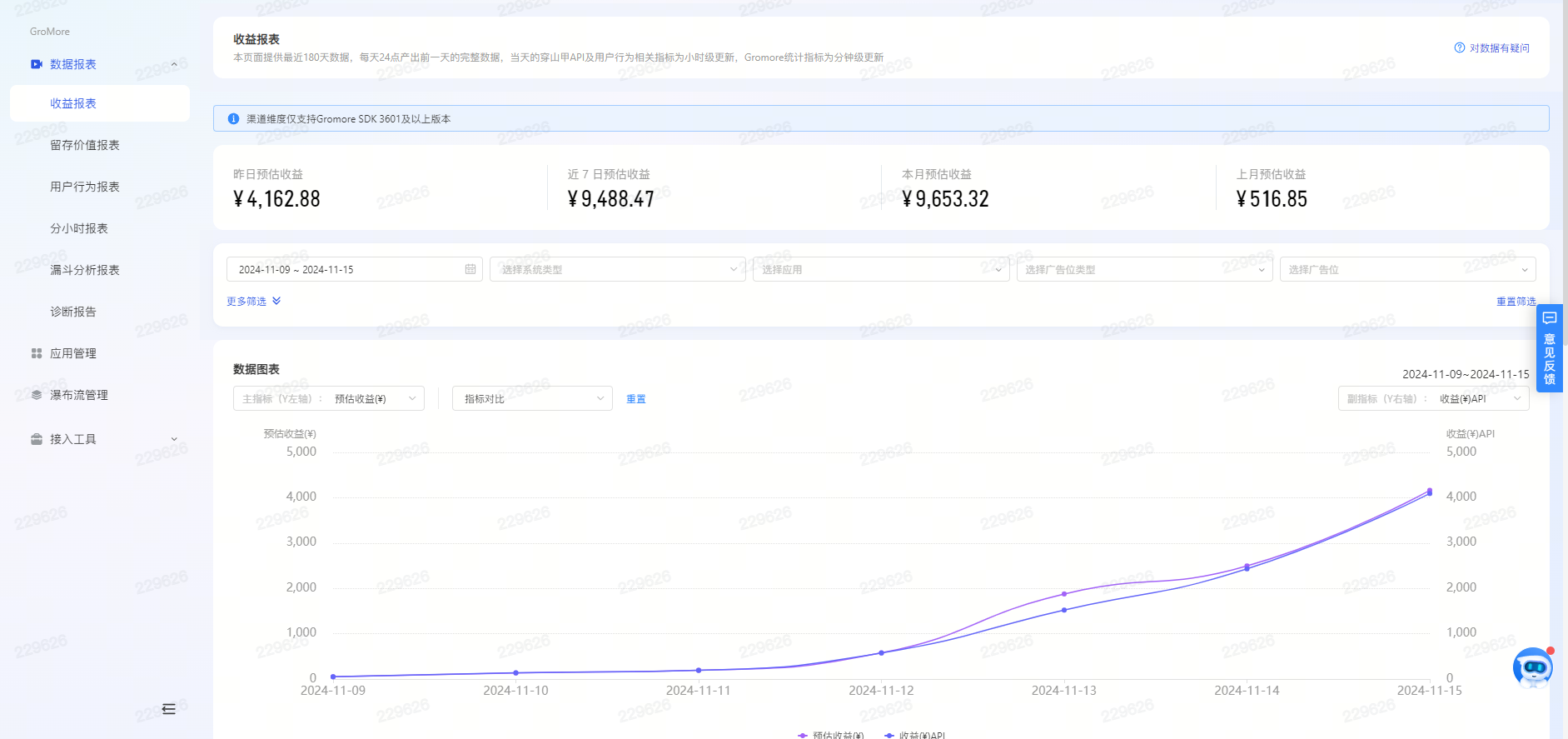The width and height of the screenshot is (1568, 739).
Task: Click the question mark icon beside 对数据有疑问
Action: (x=1460, y=47)
